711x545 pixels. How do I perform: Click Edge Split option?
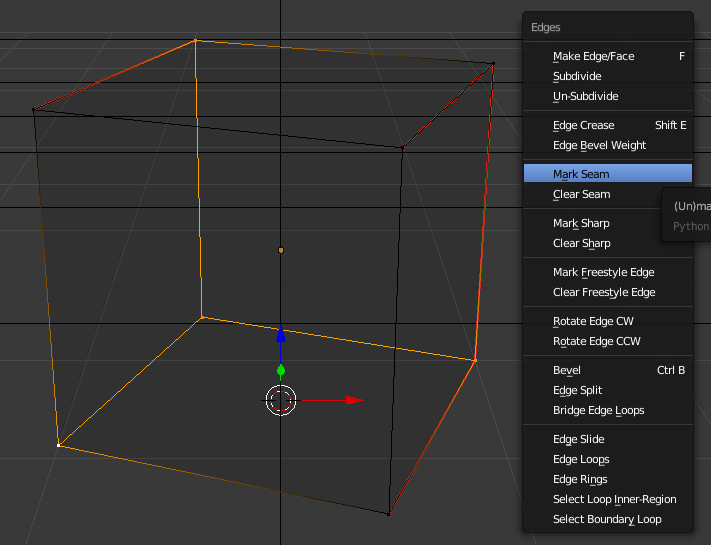[x=608, y=390]
